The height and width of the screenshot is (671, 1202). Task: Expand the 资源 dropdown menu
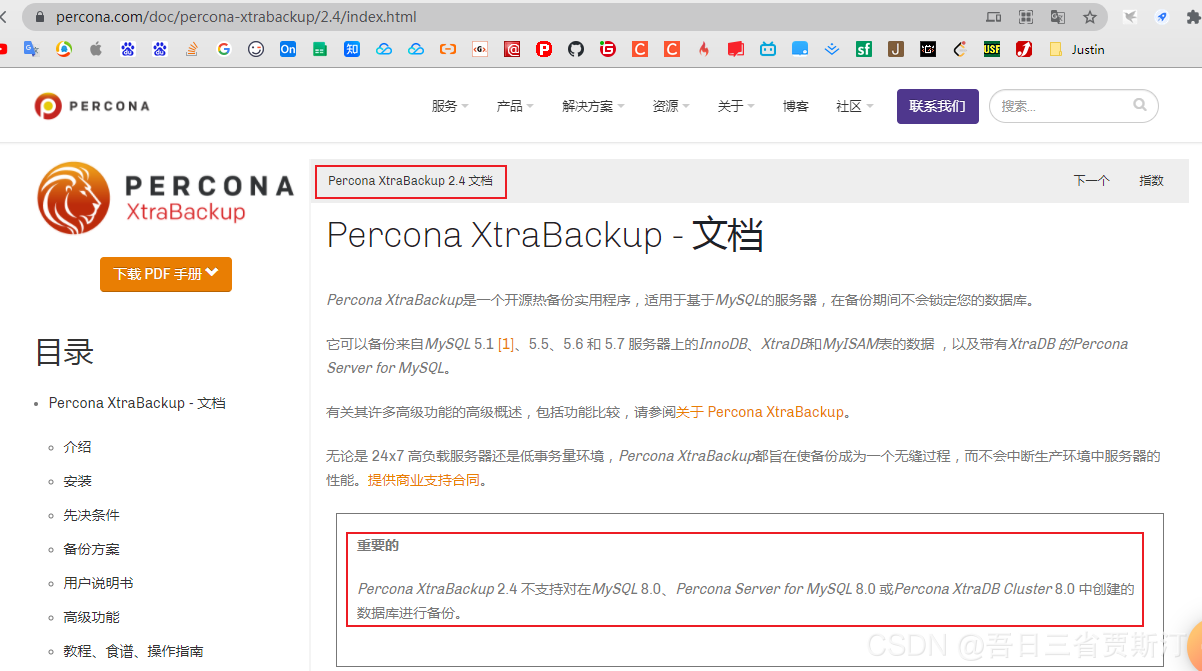pyautogui.click(x=671, y=106)
